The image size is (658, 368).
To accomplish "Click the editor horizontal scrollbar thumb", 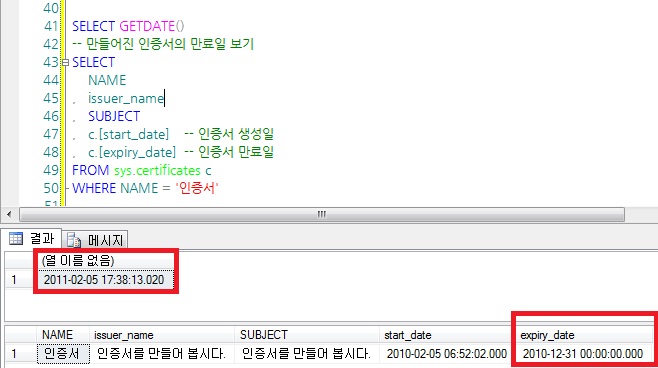I will click(x=321, y=214).
